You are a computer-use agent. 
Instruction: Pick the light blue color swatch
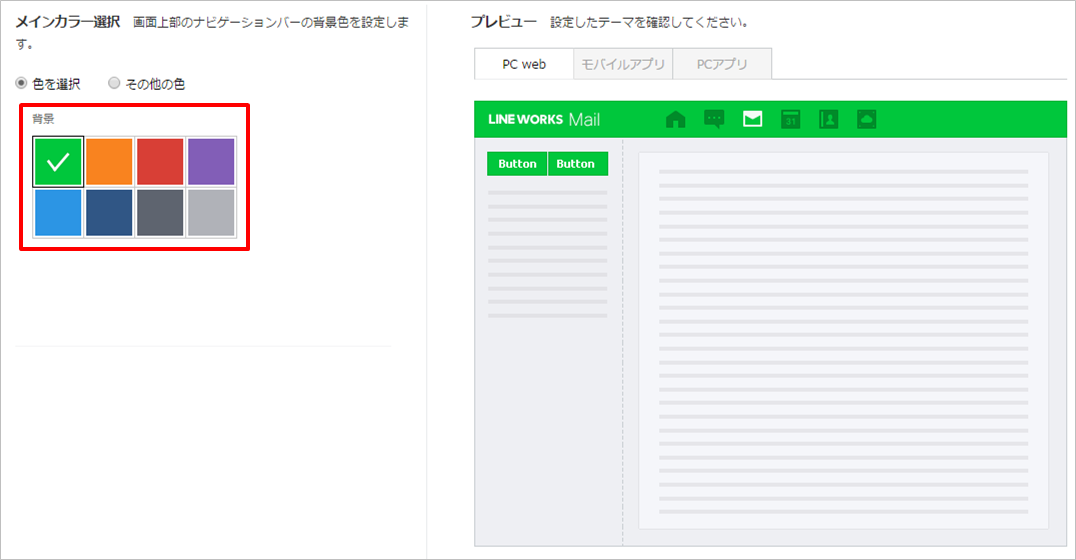point(58,213)
